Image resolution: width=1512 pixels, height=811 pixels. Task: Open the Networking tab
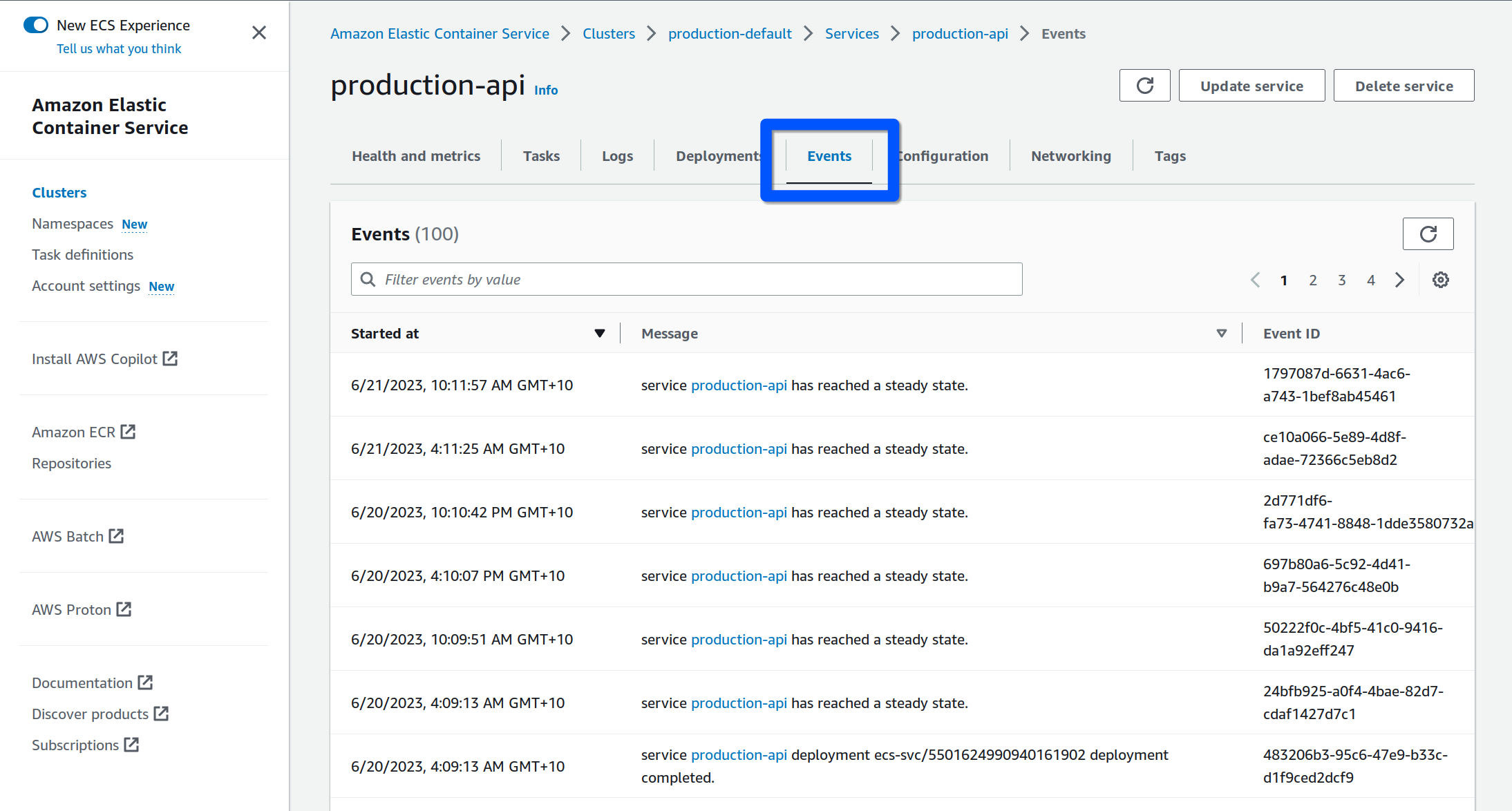pos(1071,156)
